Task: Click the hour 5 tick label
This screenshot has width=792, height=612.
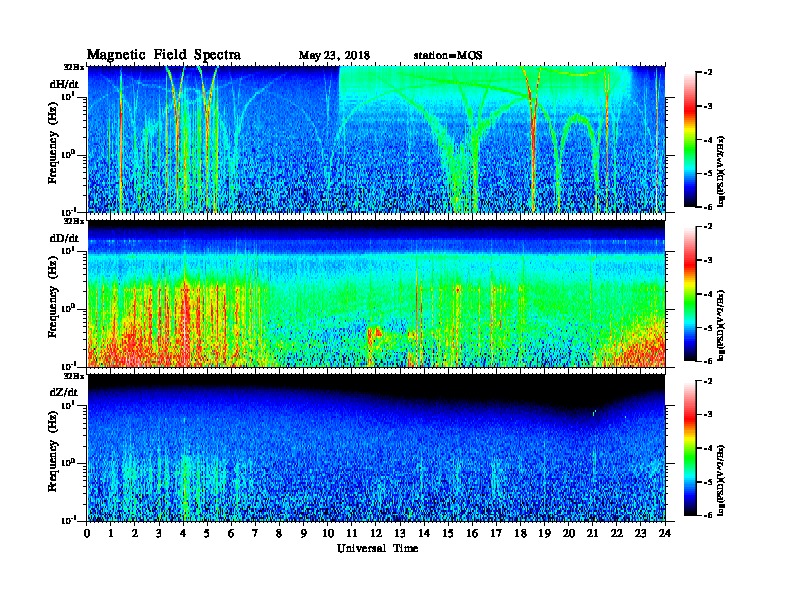Action: pos(207,534)
